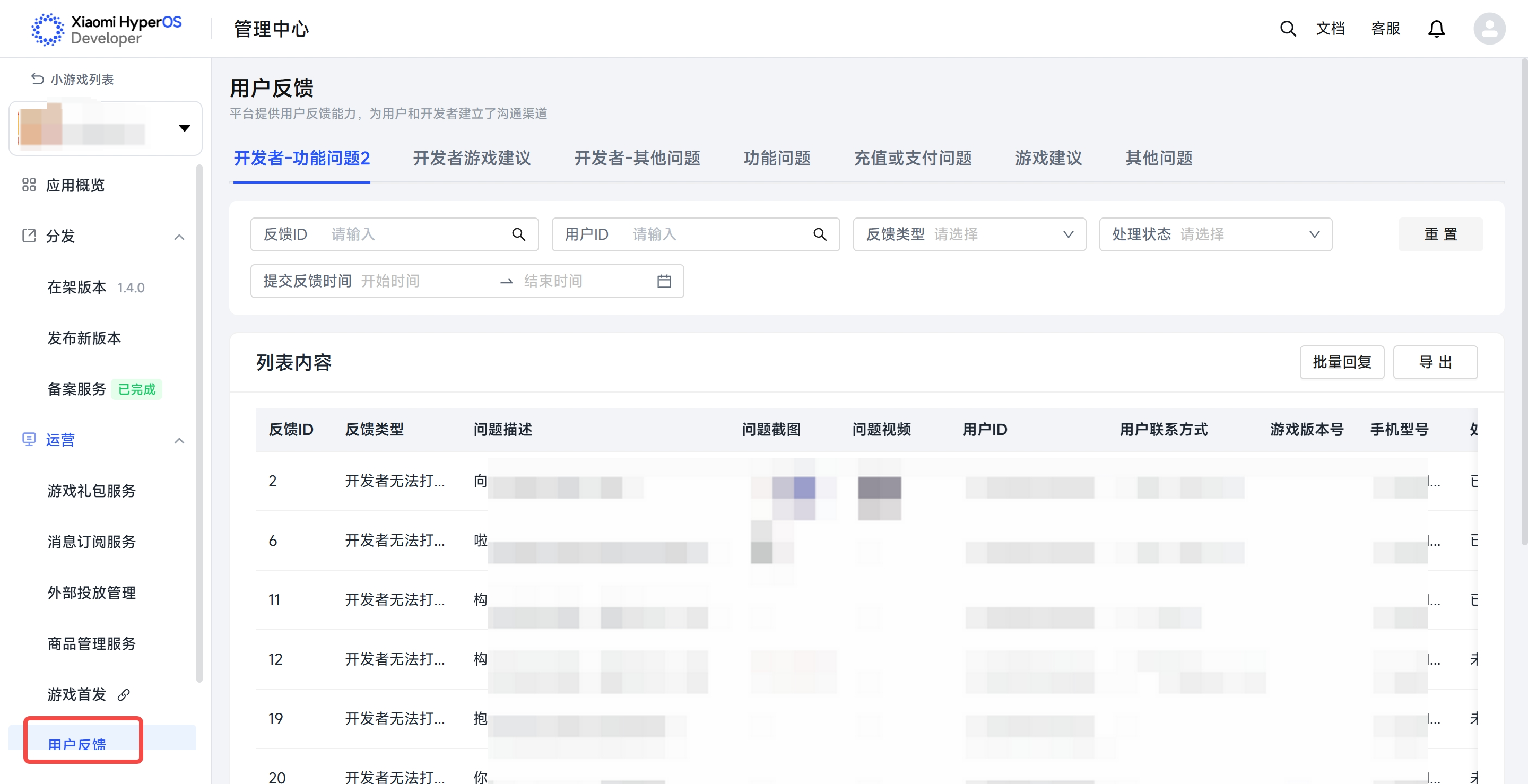Switch to 开发者-其他问题 tab
The height and width of the screenshot is (784, 1528).
coord(637,159)
